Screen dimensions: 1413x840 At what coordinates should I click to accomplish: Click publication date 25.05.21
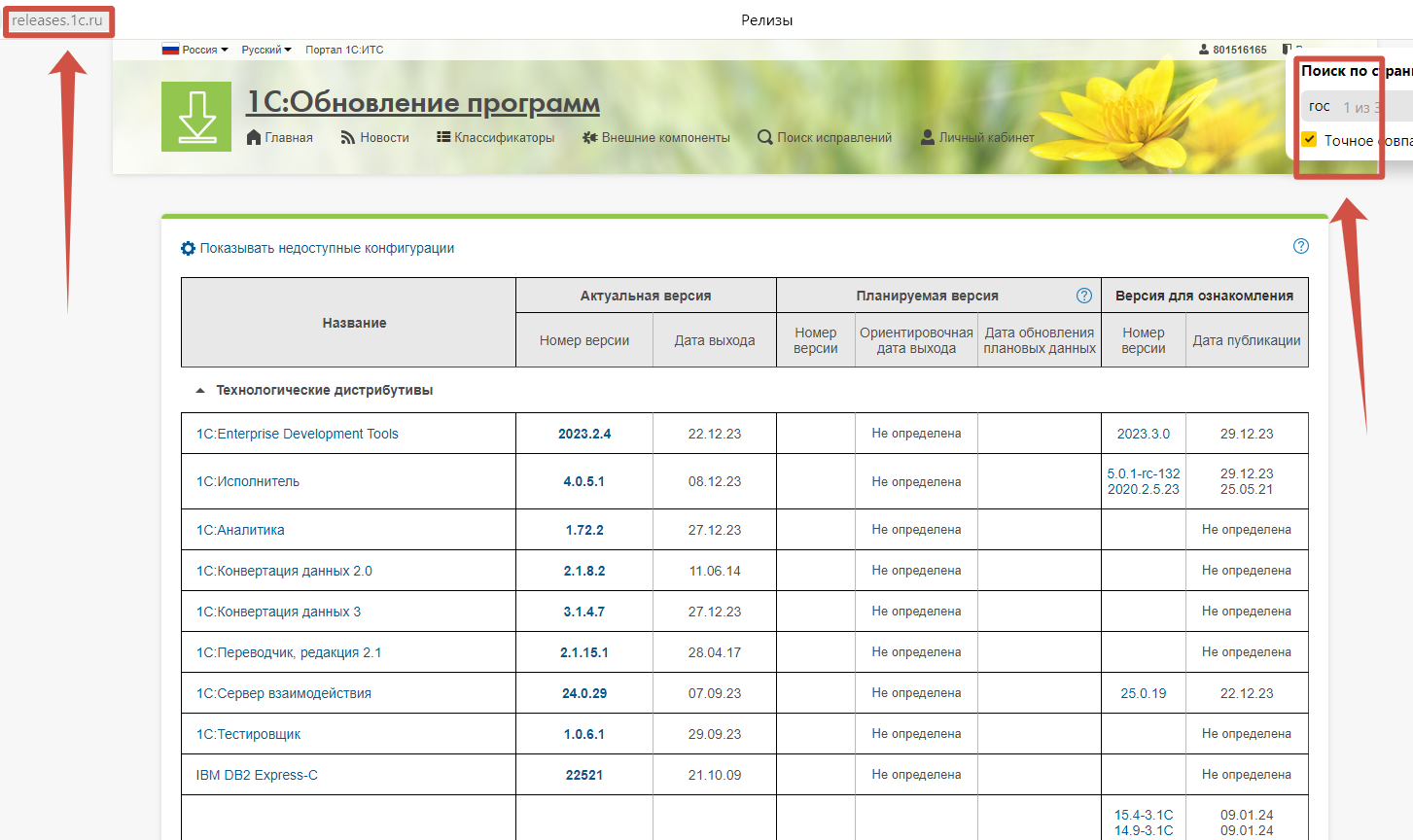pos(1247,489)
